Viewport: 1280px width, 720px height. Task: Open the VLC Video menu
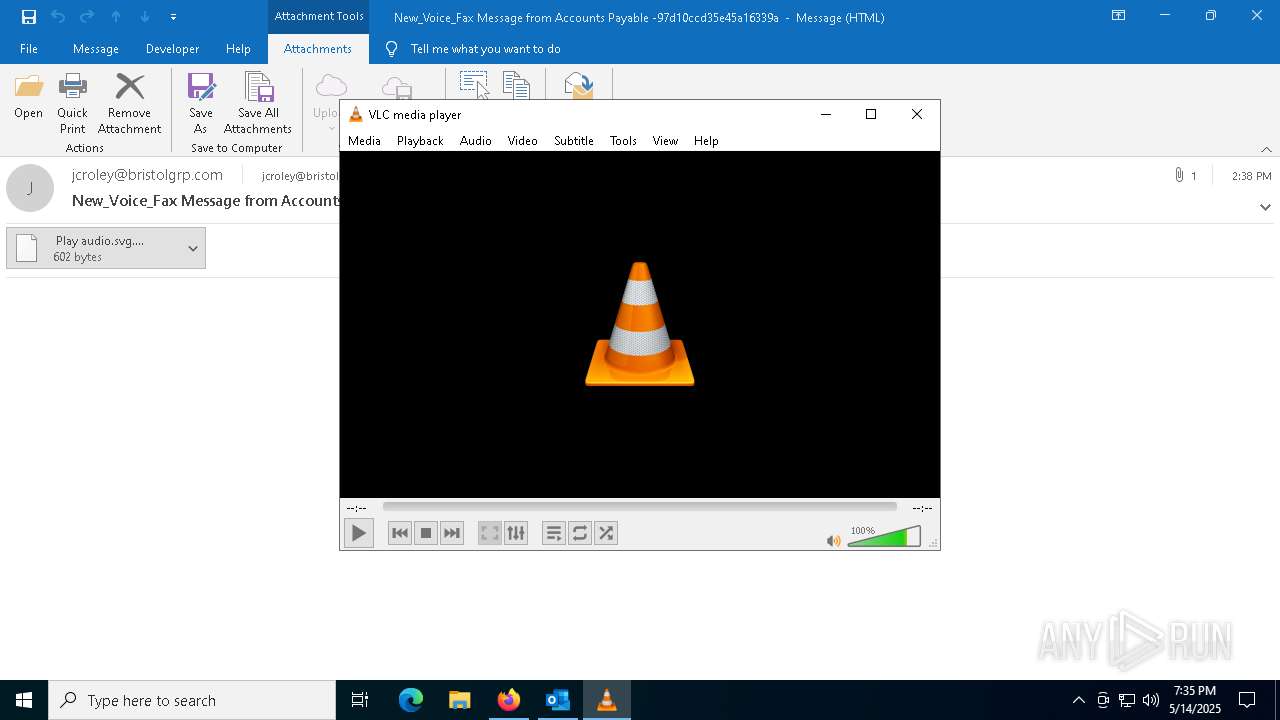(523, 141)
